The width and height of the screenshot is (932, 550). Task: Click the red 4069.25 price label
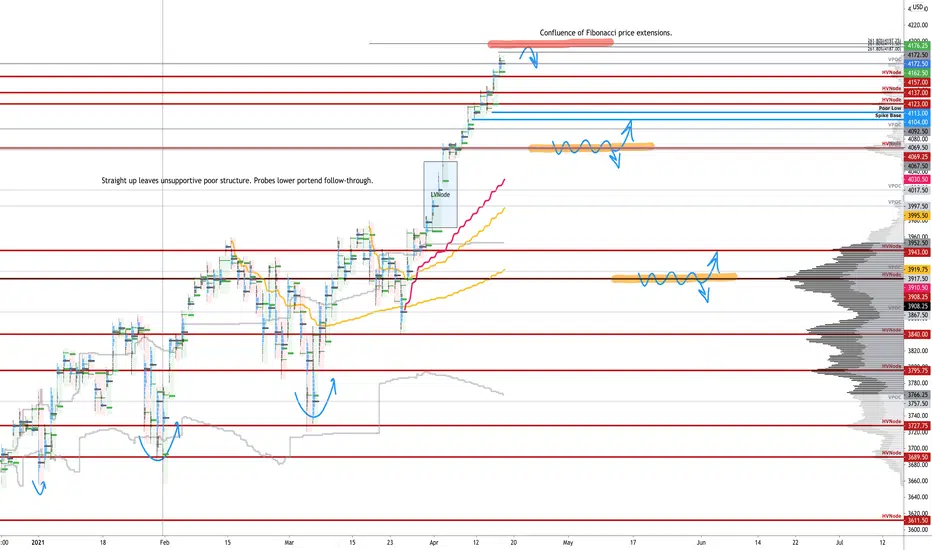(917, 157)
